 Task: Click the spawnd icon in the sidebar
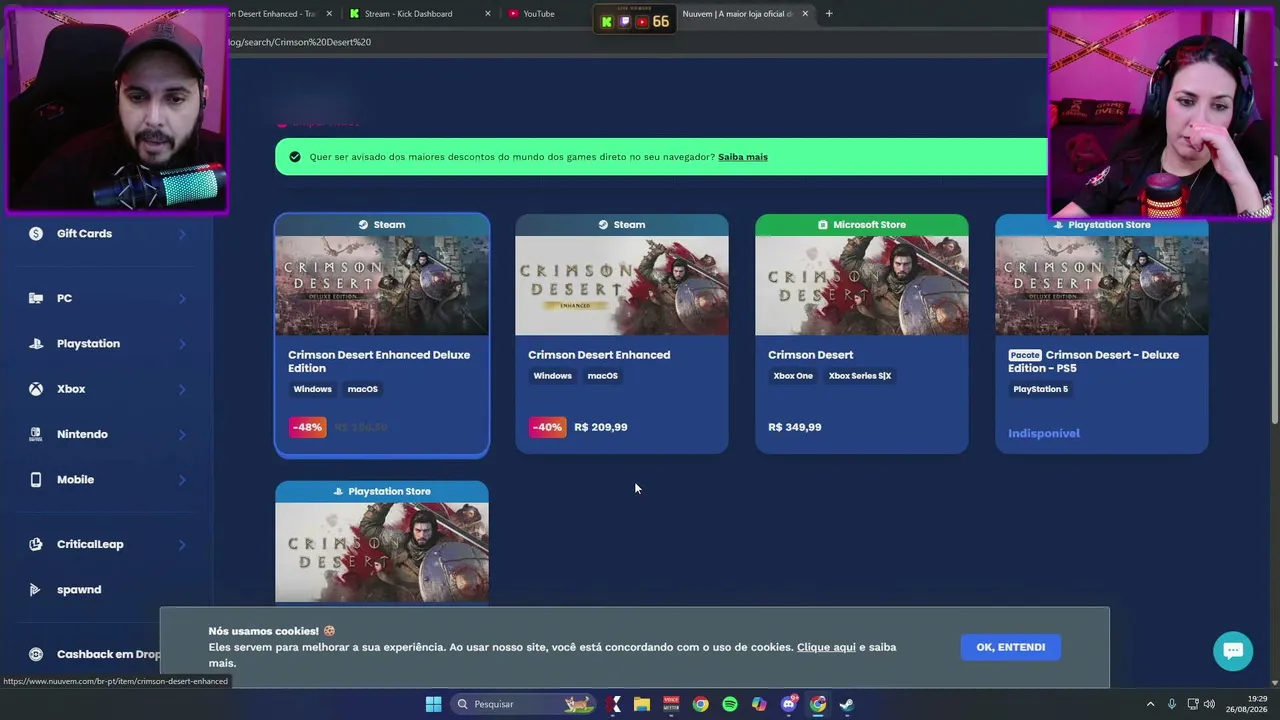coord(36,590)
